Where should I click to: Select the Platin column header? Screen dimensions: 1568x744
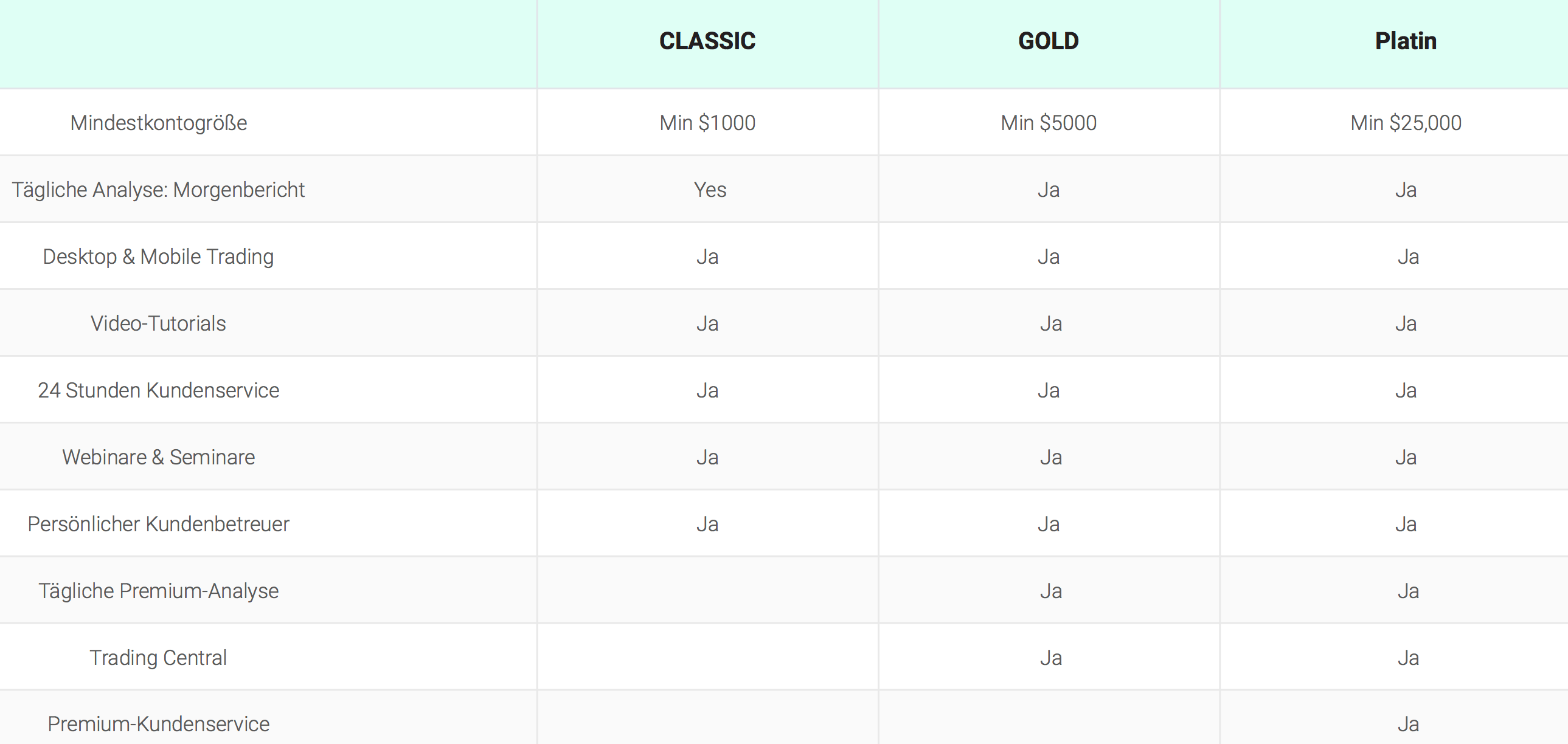coord(1406,41)
